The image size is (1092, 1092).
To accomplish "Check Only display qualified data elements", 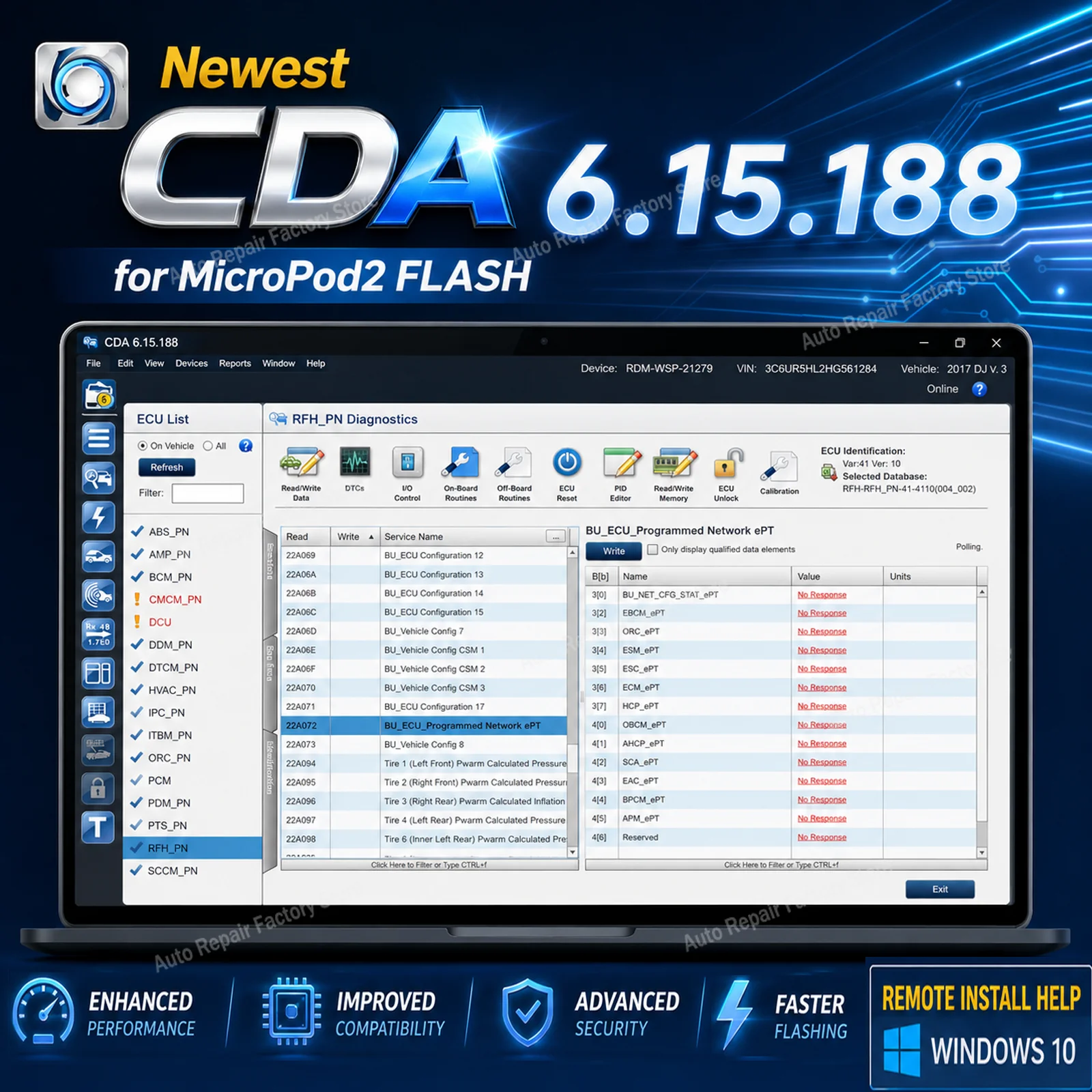I will 652,549.
